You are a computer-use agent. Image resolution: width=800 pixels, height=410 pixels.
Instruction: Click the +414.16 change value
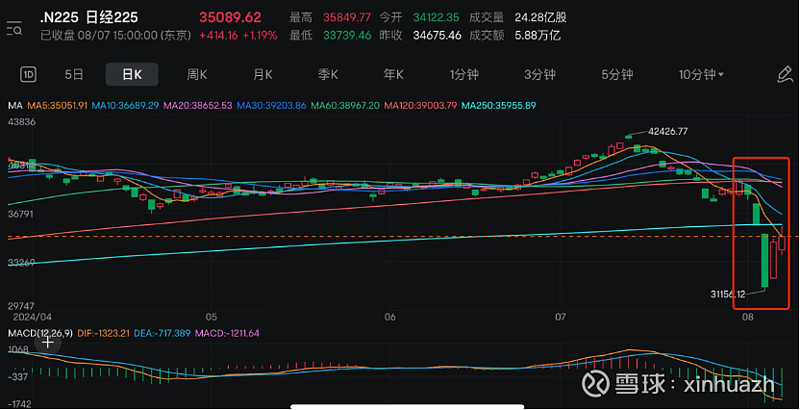(218, 35)
